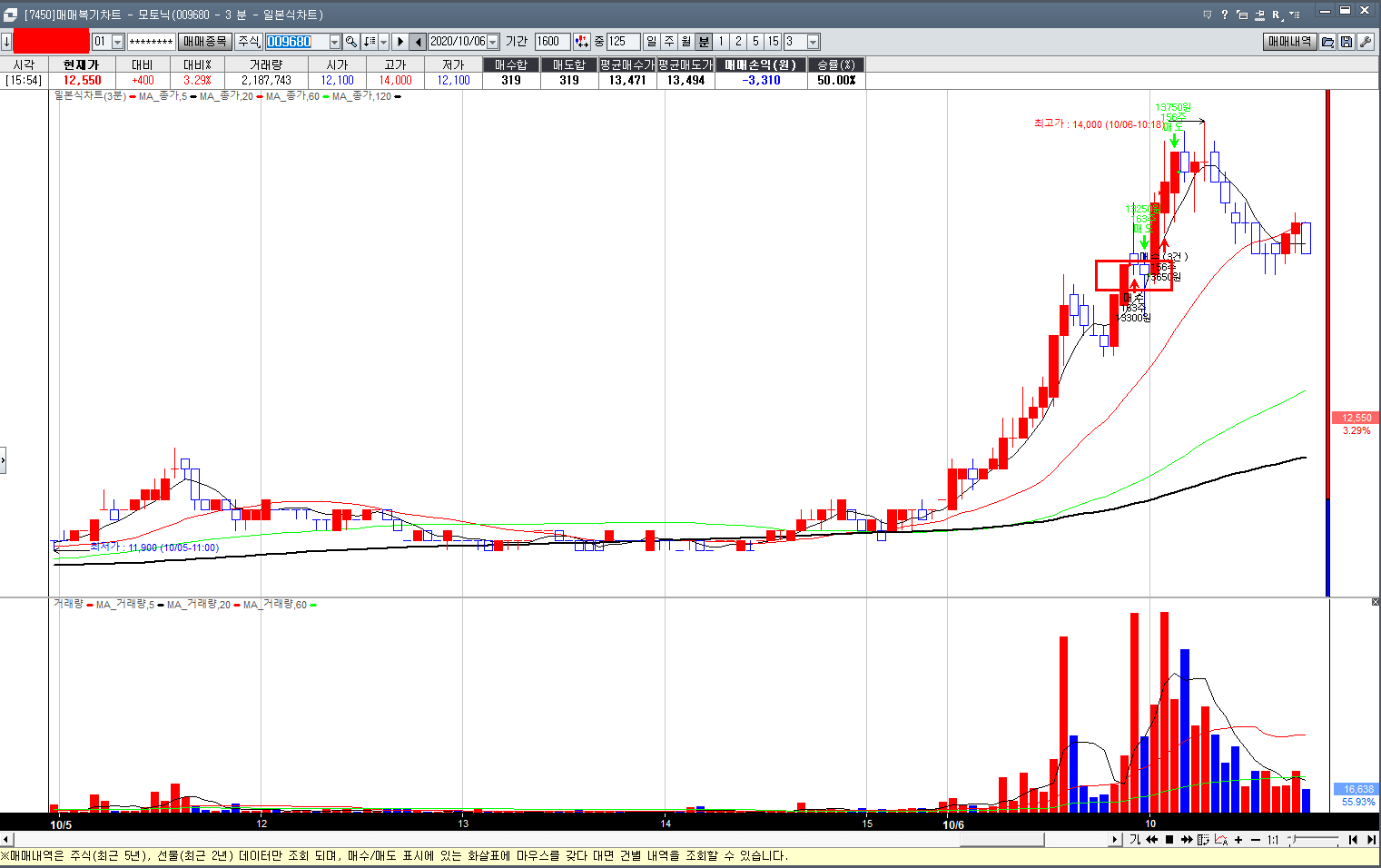The height and width of the screenshot is (868, 1381).
Task: Click the down arrow icon at toolbar left
Action: tap(6, 42)
